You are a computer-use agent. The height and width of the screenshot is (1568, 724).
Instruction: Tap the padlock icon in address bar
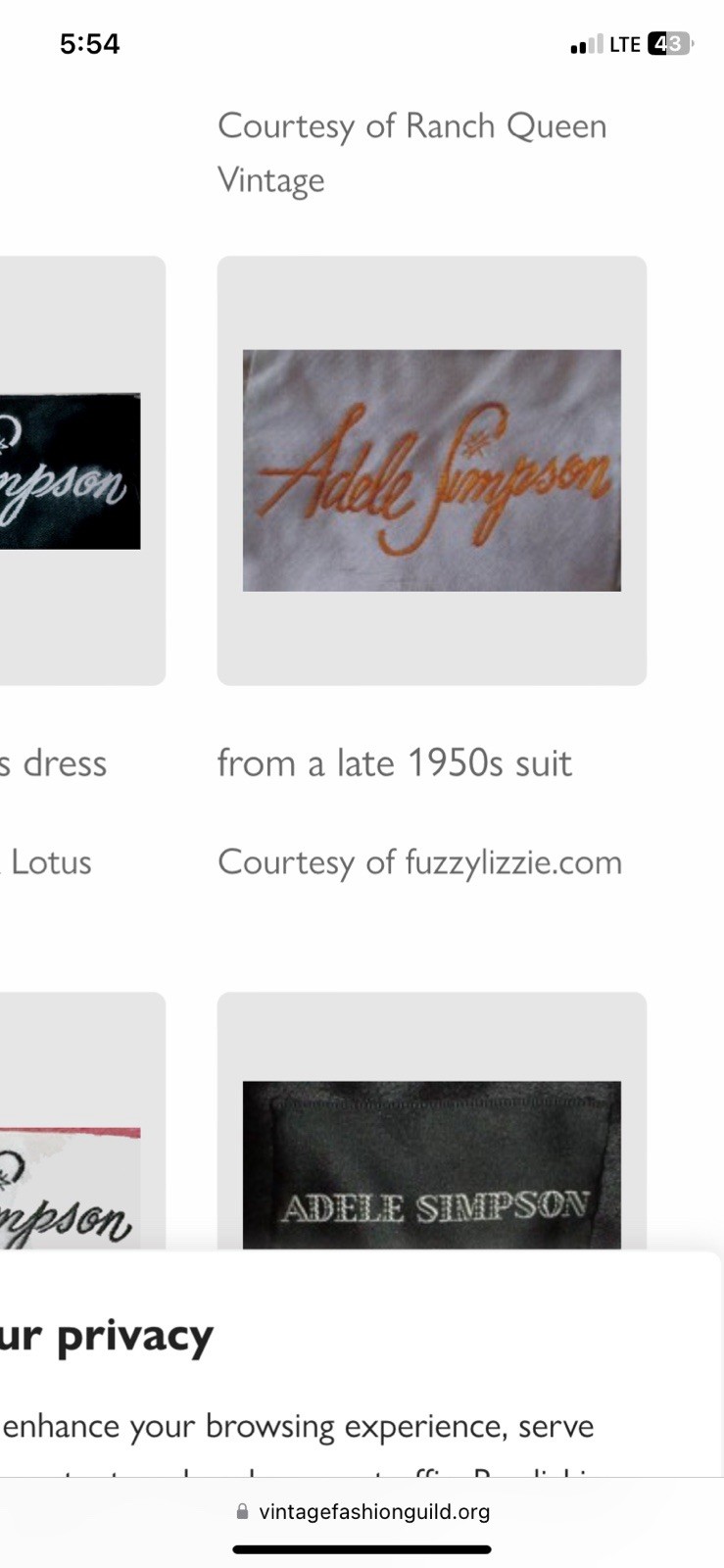point(242,1512)
